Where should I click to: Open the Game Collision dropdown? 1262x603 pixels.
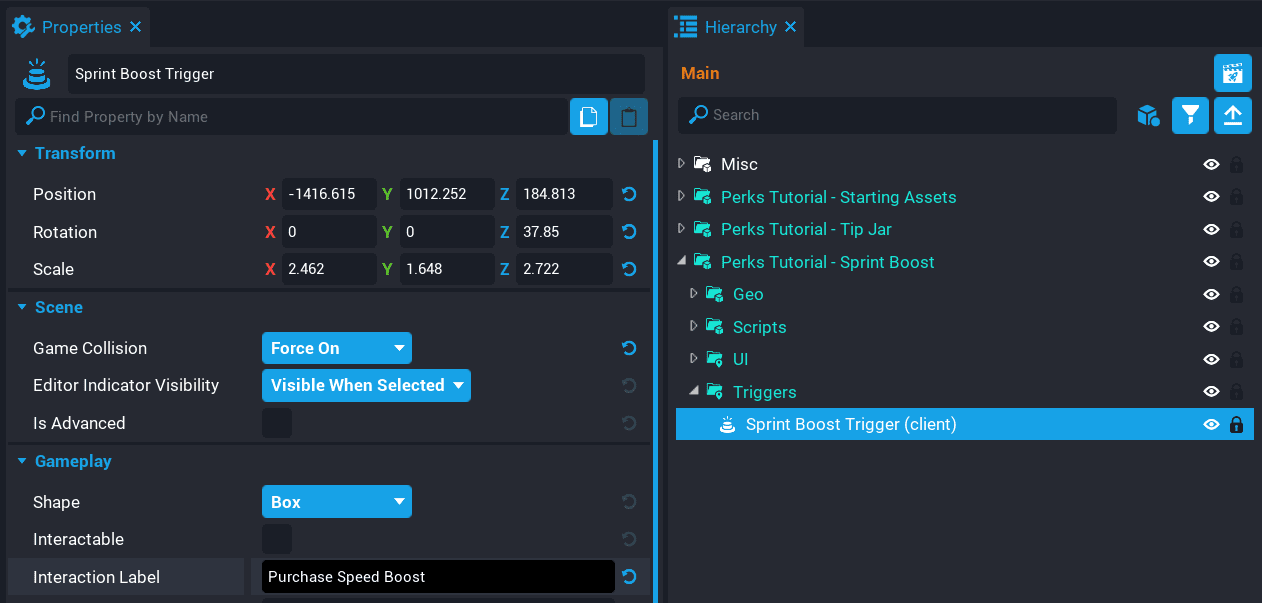click(336, 348)
